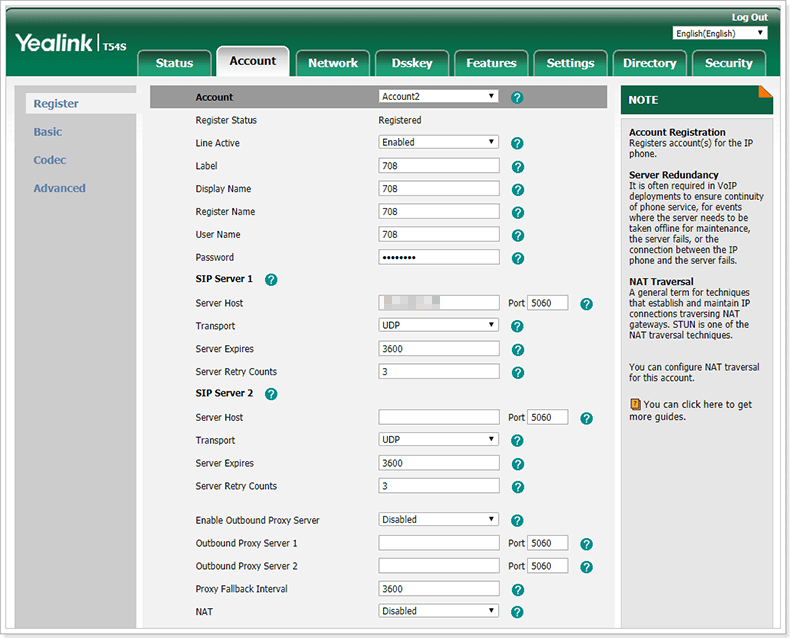
Task: Click help icon for SIP Server 1 Retry Counts
Action: coord(517,372)
